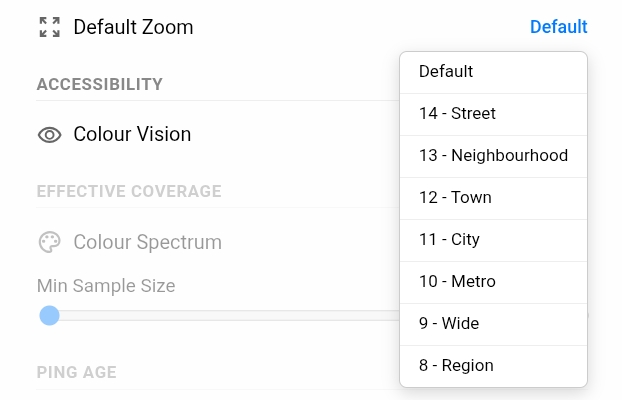The height and width of the screenshot is (400, 622).
Task: Open the blue Default zoom dropdown value
Action: (x=558, y=27)
